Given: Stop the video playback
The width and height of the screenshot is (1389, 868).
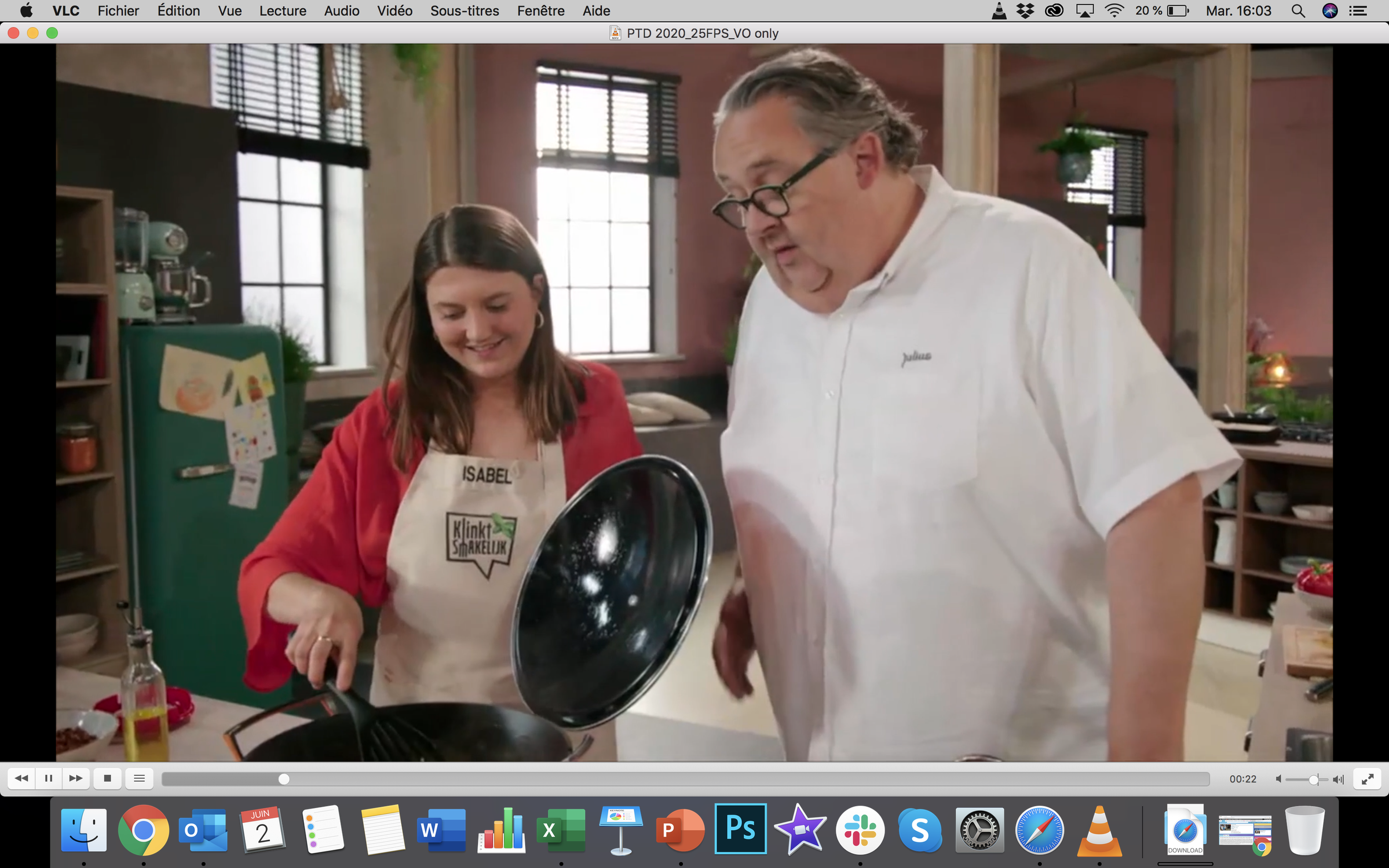Looking at the screenshot, I should (107, 779).
